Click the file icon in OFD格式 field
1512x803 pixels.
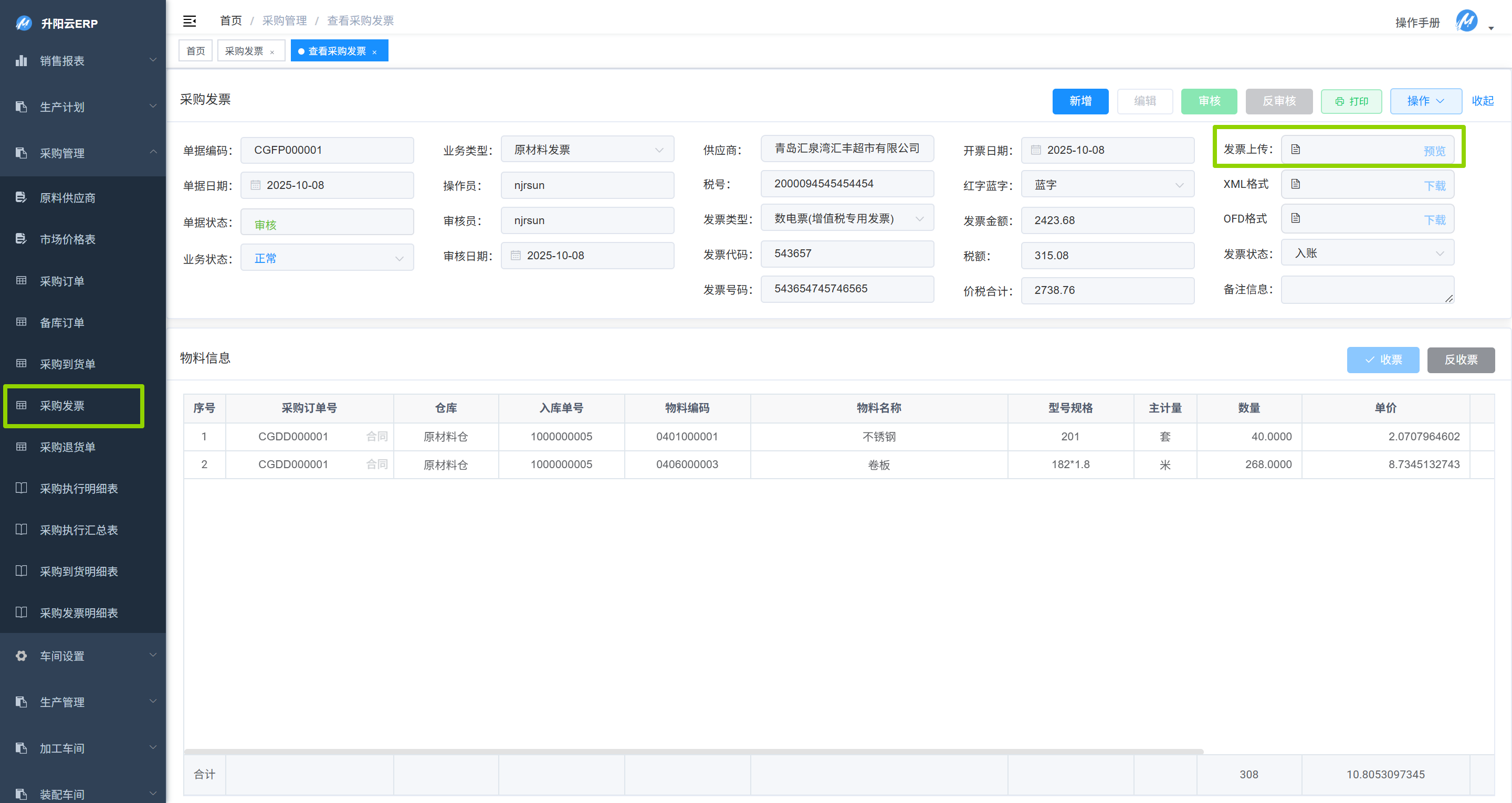point(1295,218)
